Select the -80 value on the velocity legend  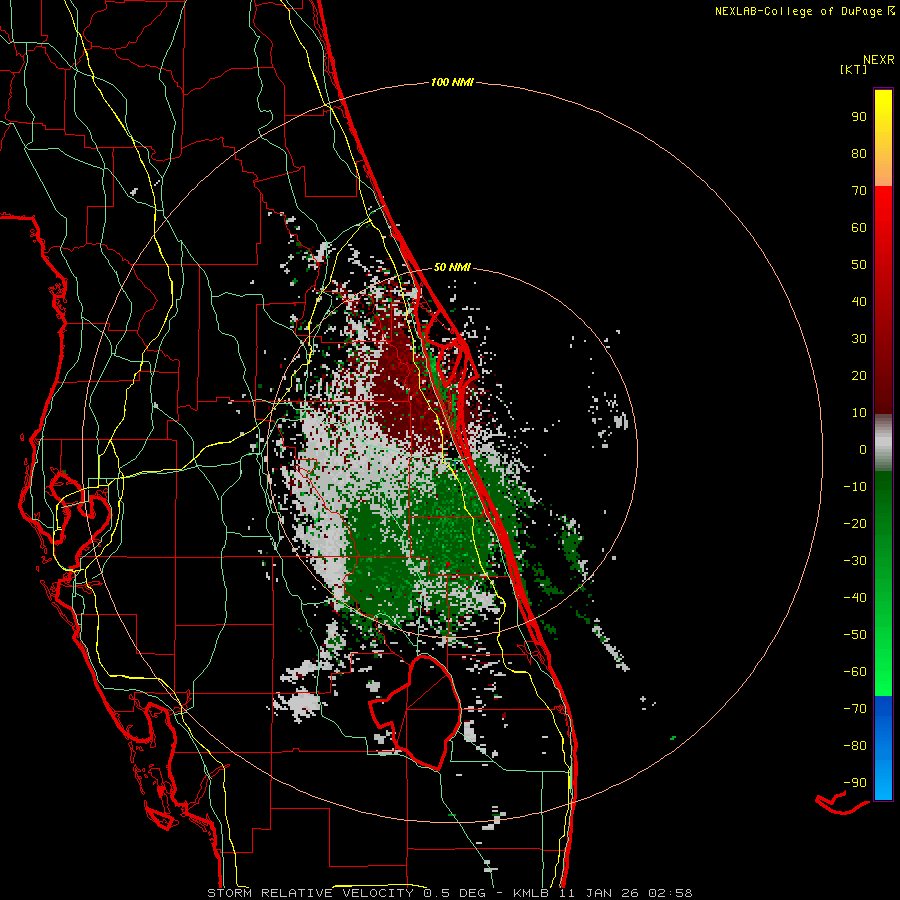coord(855,746)
